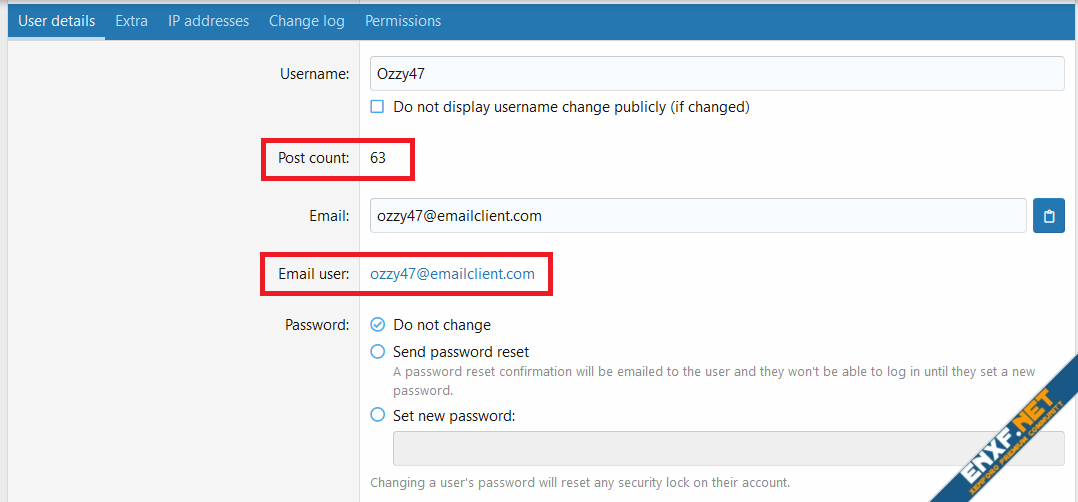Open the Extra tab
The image size is (1078, 502).
[131, 21]
